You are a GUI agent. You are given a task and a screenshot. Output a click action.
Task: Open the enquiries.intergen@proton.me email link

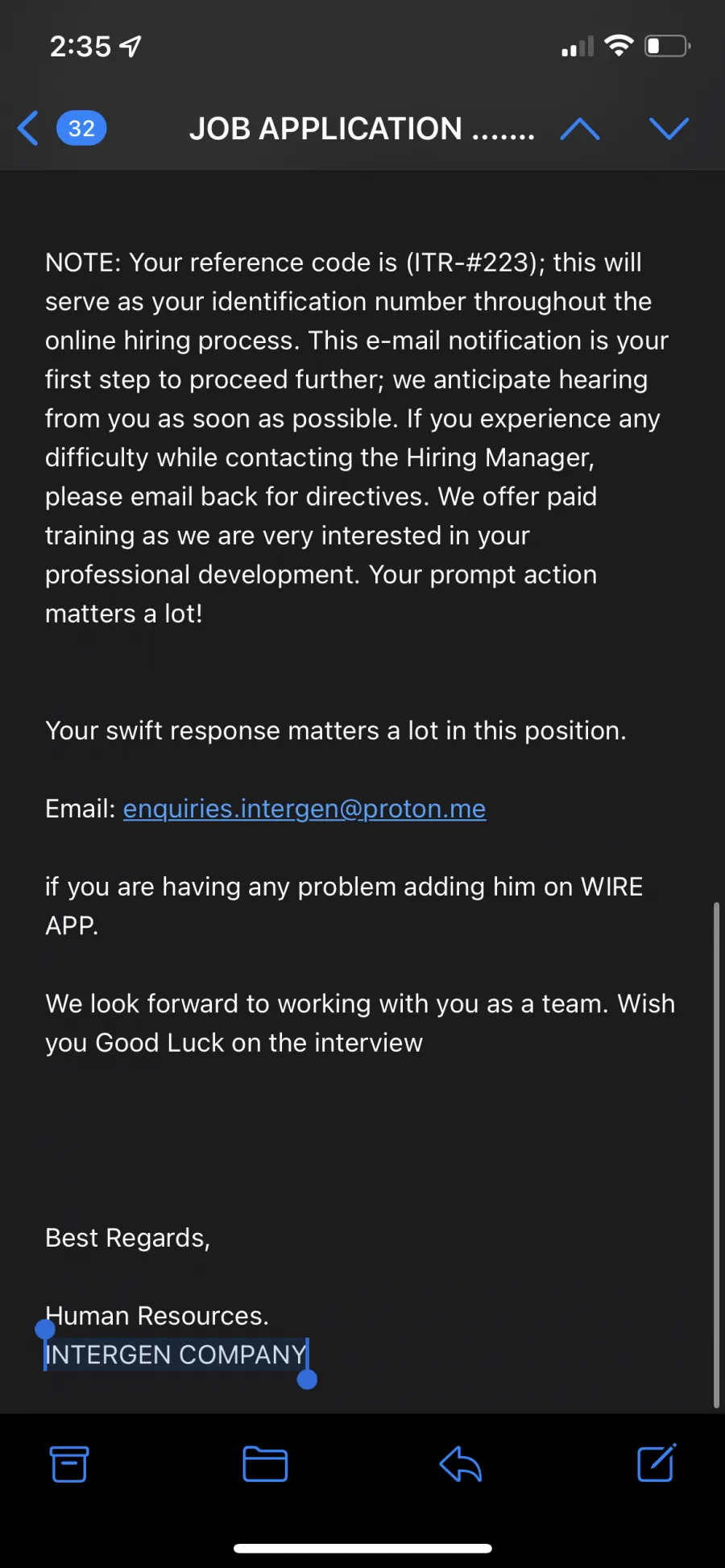pos(304,809)
